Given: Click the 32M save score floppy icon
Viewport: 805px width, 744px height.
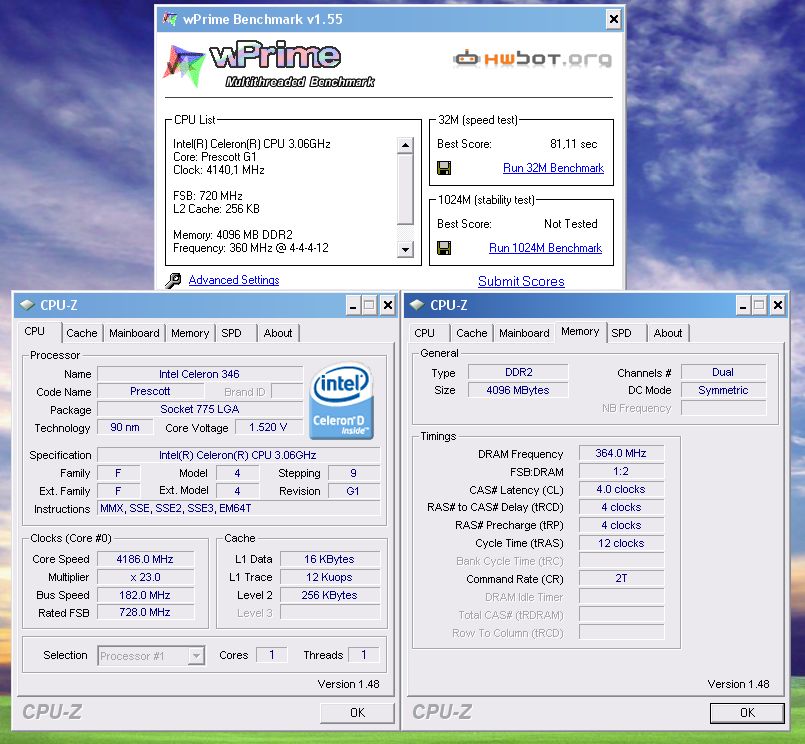Looking at the screenshot, I should [444, 168].
